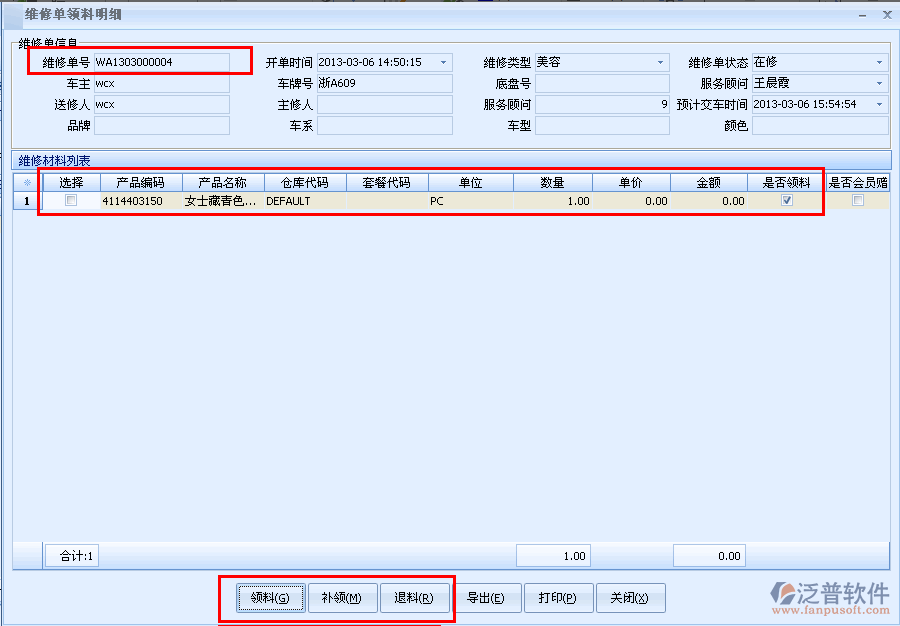The image size is (900, 626).
Task: Select row 1 via its row header
Action: (x=26, y=201)
